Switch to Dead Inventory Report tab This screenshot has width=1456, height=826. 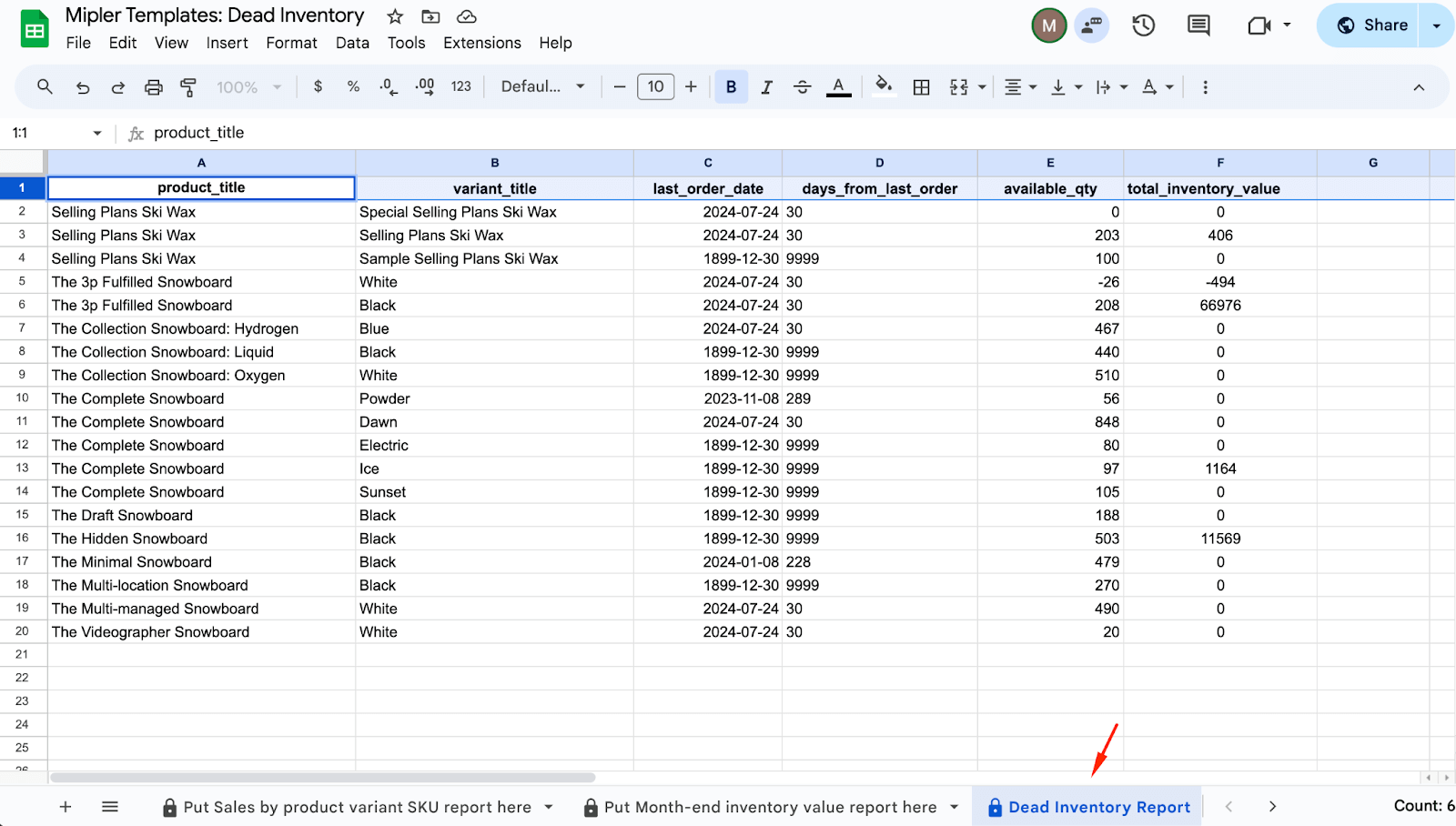(1098, 807)
